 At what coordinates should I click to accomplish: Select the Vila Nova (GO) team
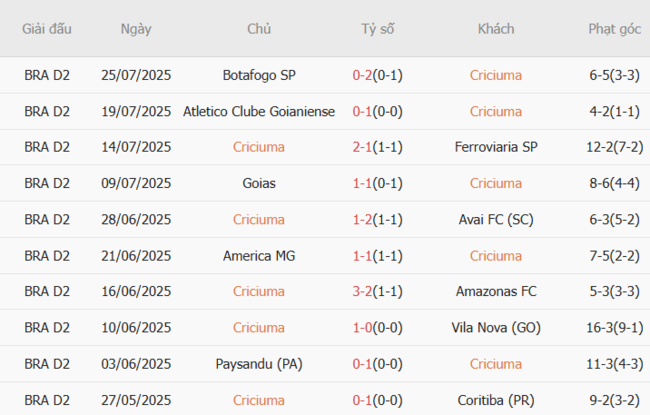[x=495, y=327]
